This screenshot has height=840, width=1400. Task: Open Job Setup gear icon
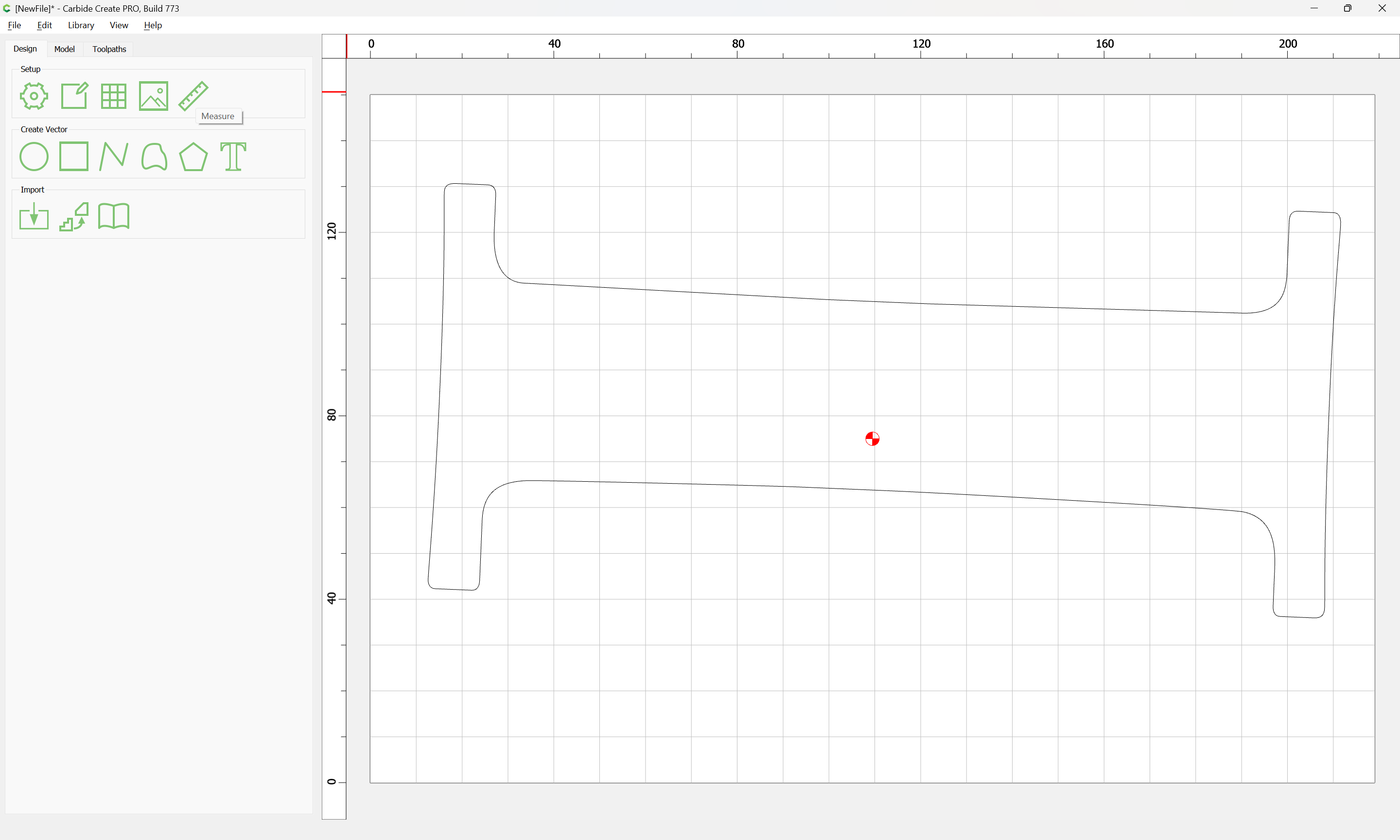[34, 96]
